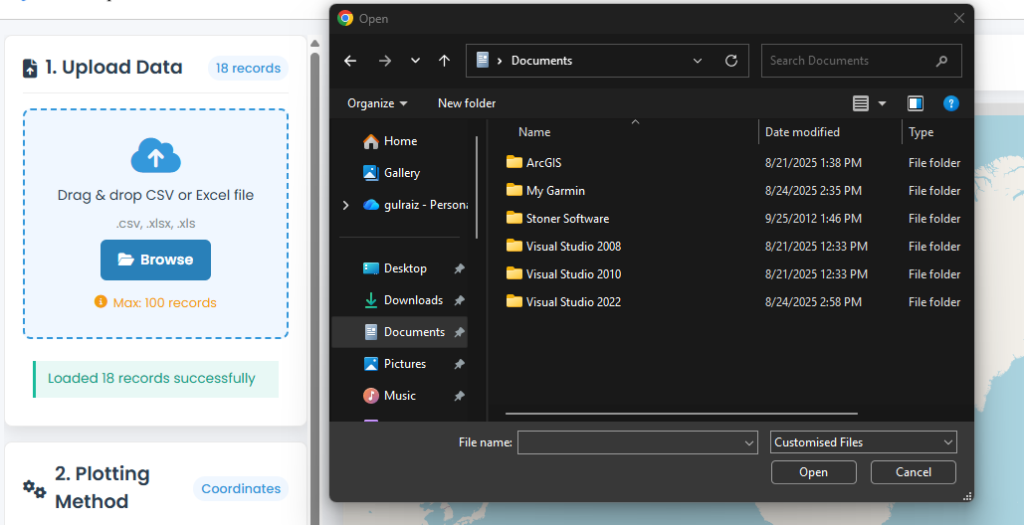
Task: Click the horizontal scrollbar of file list
Action: 681,412
